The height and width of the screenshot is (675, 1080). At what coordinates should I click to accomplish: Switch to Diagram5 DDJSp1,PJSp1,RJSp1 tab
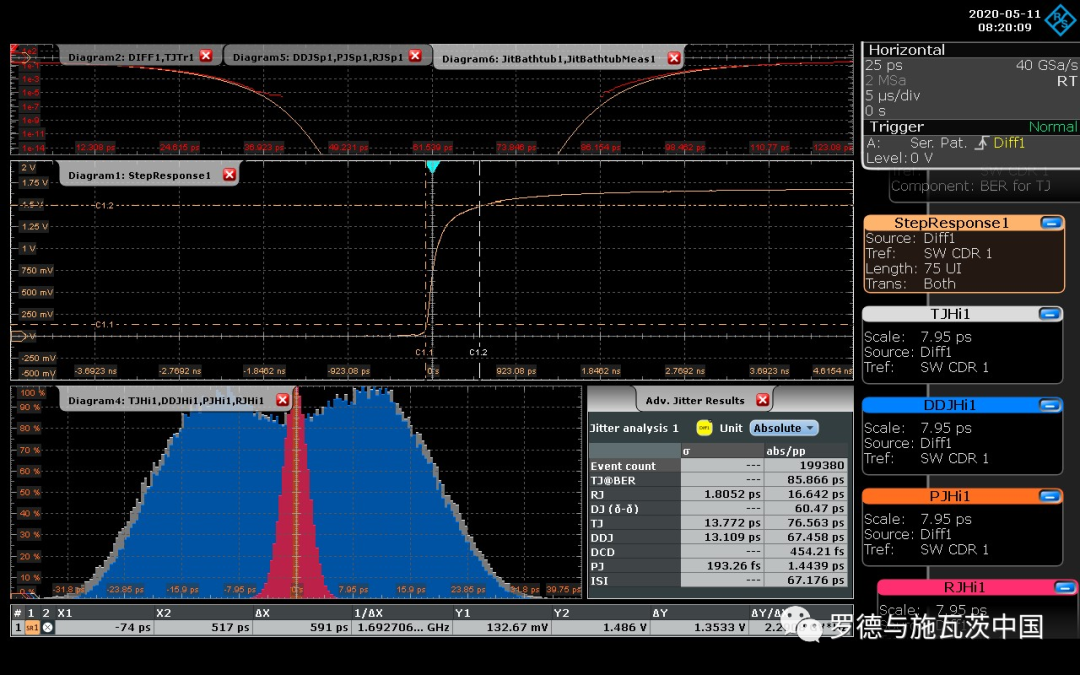click(x=318, y=57)
